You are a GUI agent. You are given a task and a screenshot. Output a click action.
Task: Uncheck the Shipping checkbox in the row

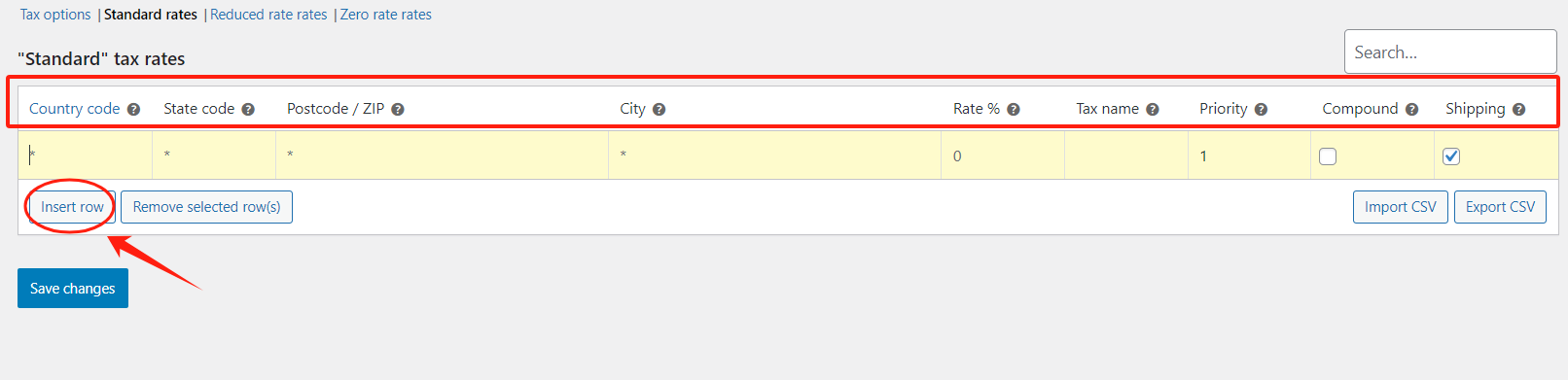(x=1451, y=156)
